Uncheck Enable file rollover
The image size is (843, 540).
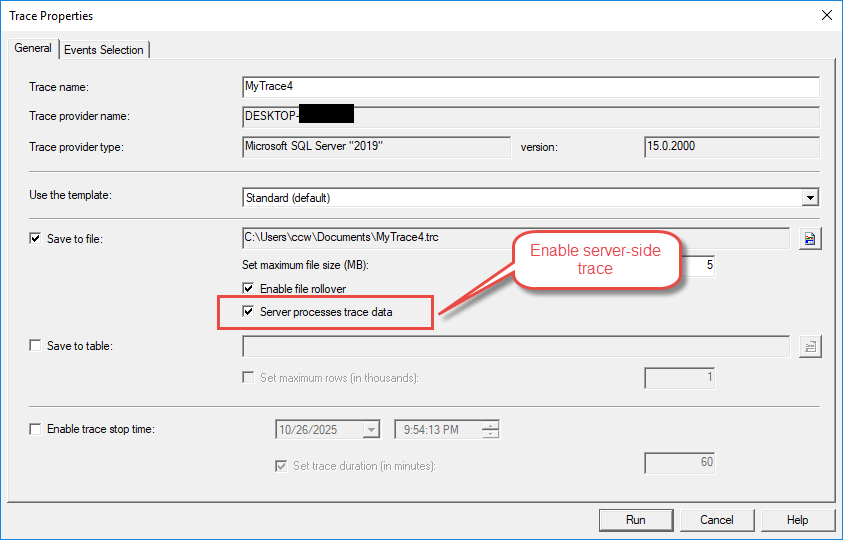[248, 288]
